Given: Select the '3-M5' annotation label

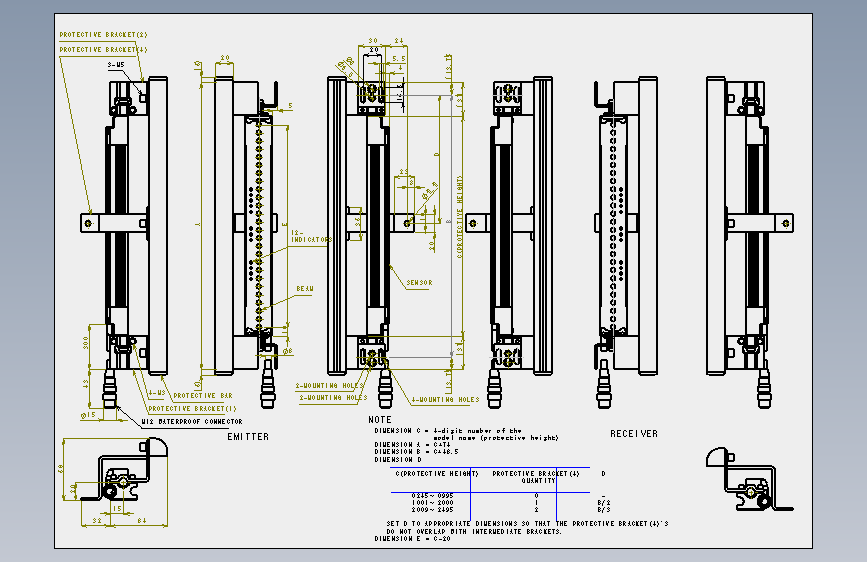Looking at the screenshot, I should pos(116,65).
